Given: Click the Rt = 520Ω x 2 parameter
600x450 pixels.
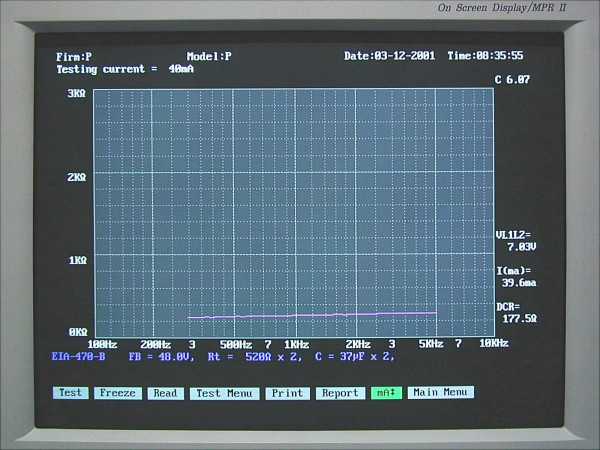Looking at the screenshot, I should 255,357.
